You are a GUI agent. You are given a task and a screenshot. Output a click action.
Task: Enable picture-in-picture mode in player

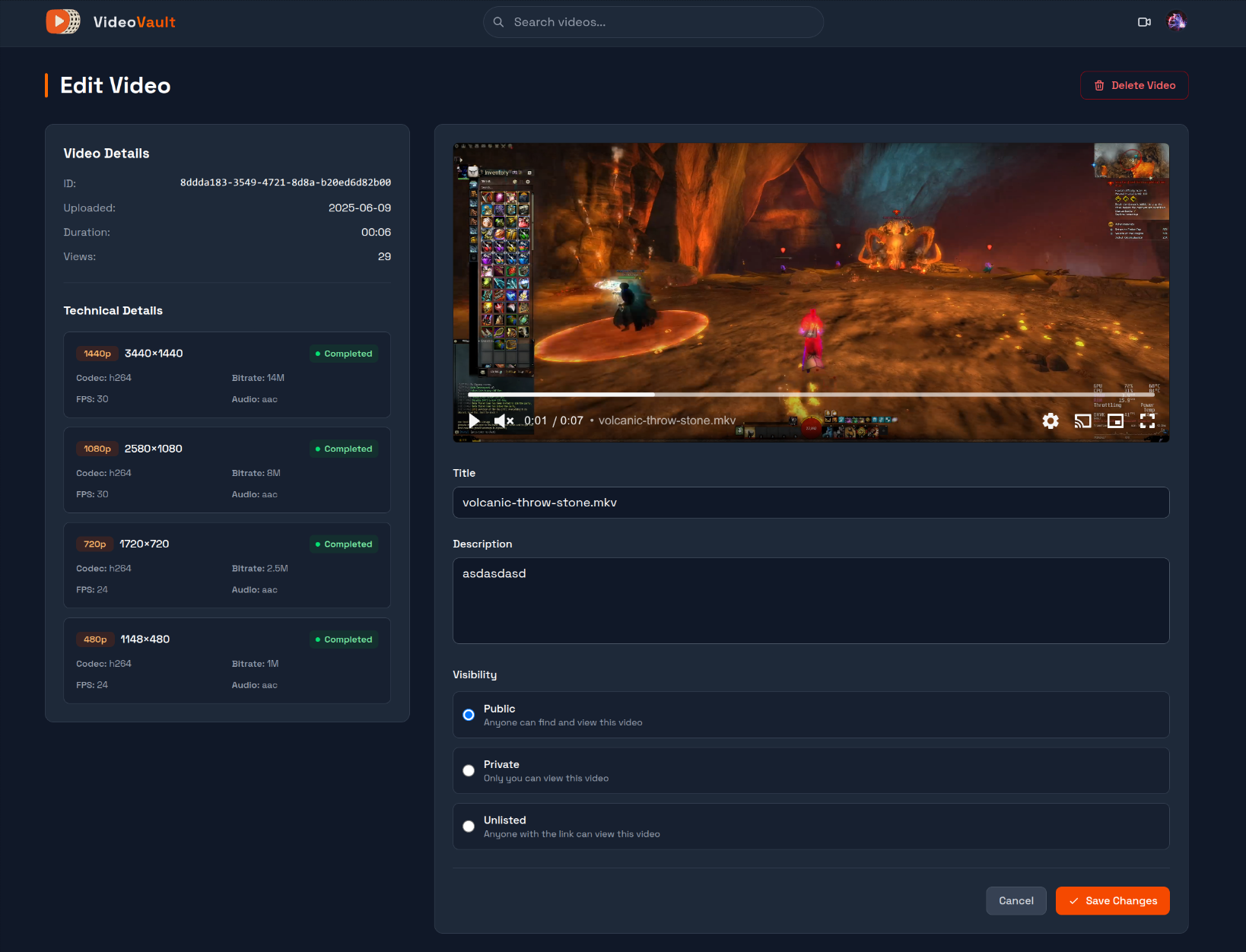1115,420
